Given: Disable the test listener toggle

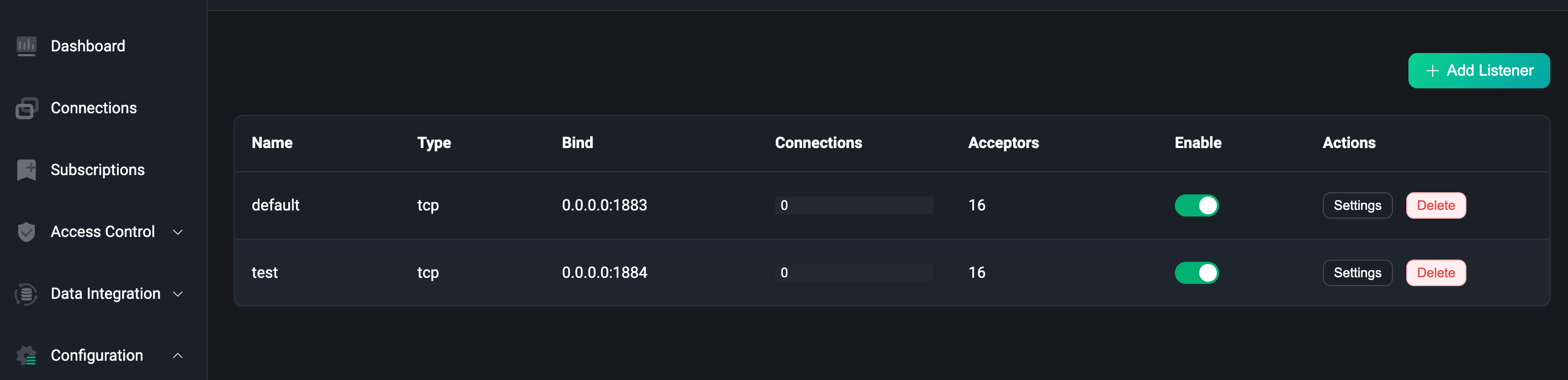Looking at the screenshot, I should point(1196,273).
